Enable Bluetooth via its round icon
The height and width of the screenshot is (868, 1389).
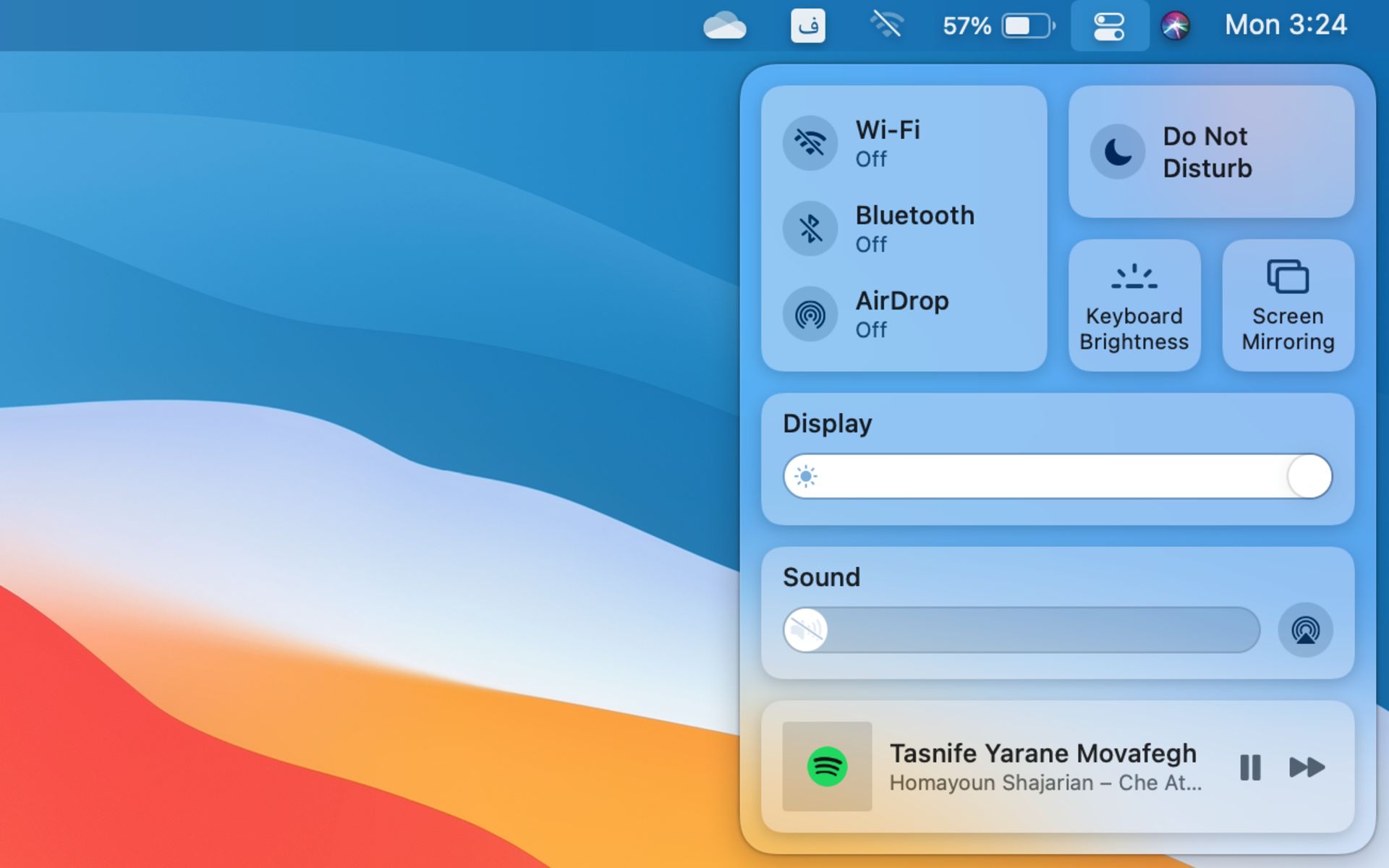pos(810,228)
